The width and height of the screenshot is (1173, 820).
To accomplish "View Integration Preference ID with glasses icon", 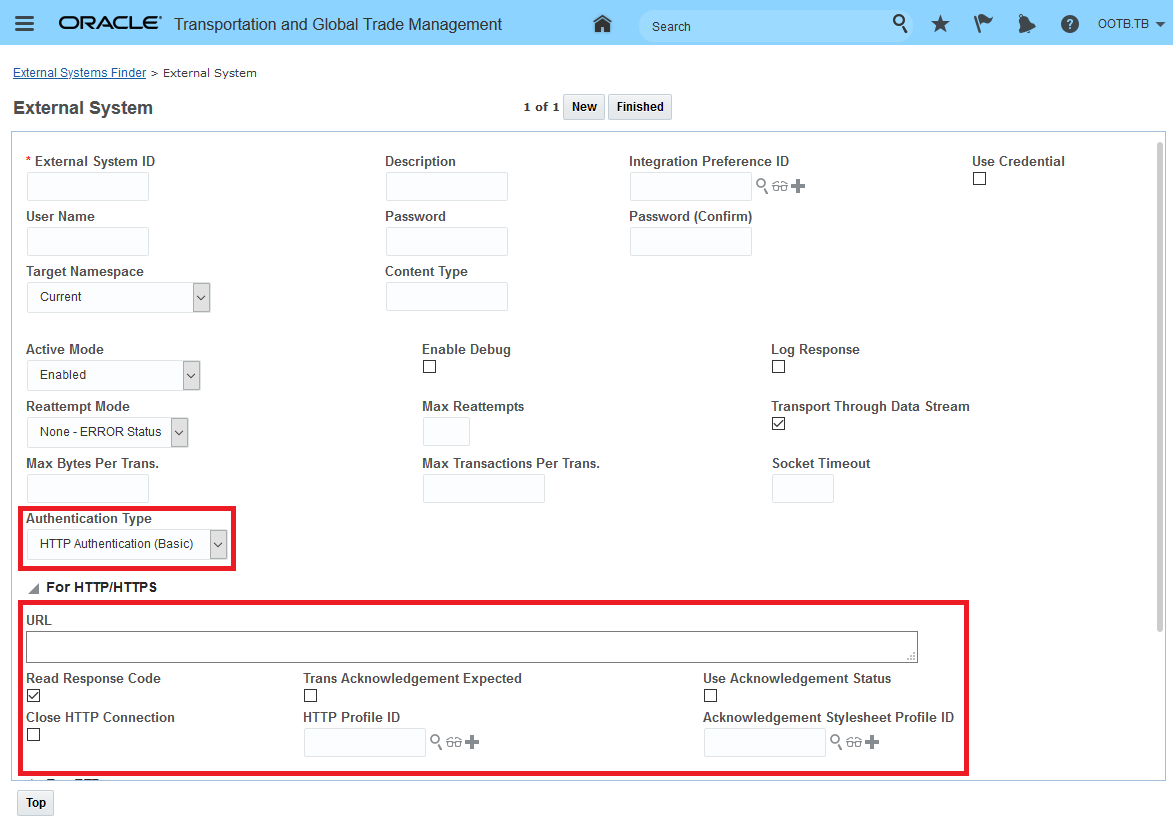I will (x=780, y=186).
